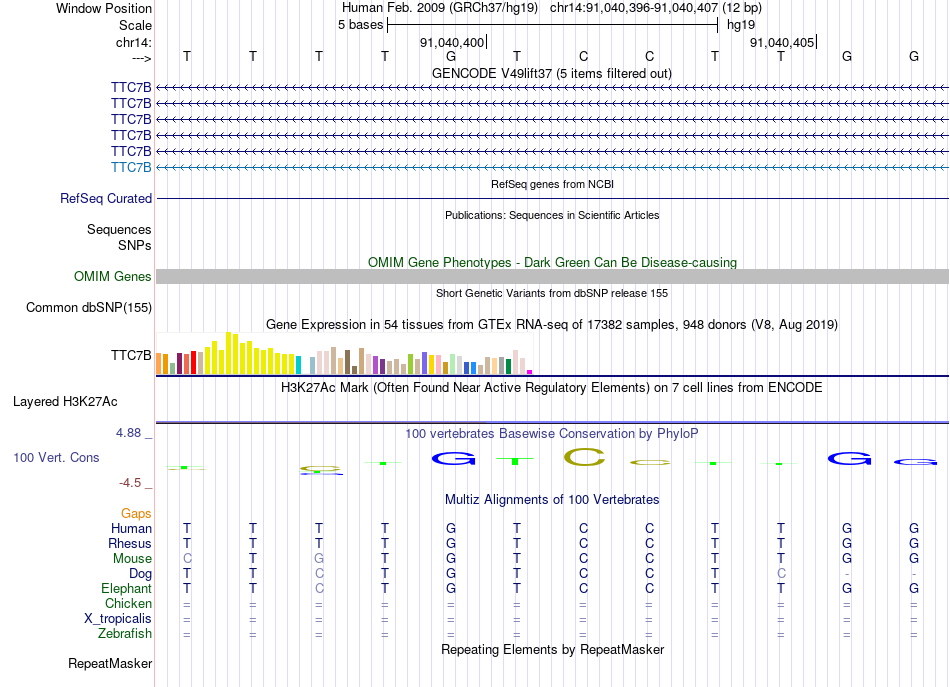This screenshot has height=687, width=950.
Task: Select the Dog alignment row label
Action: [x=140, y=574]
